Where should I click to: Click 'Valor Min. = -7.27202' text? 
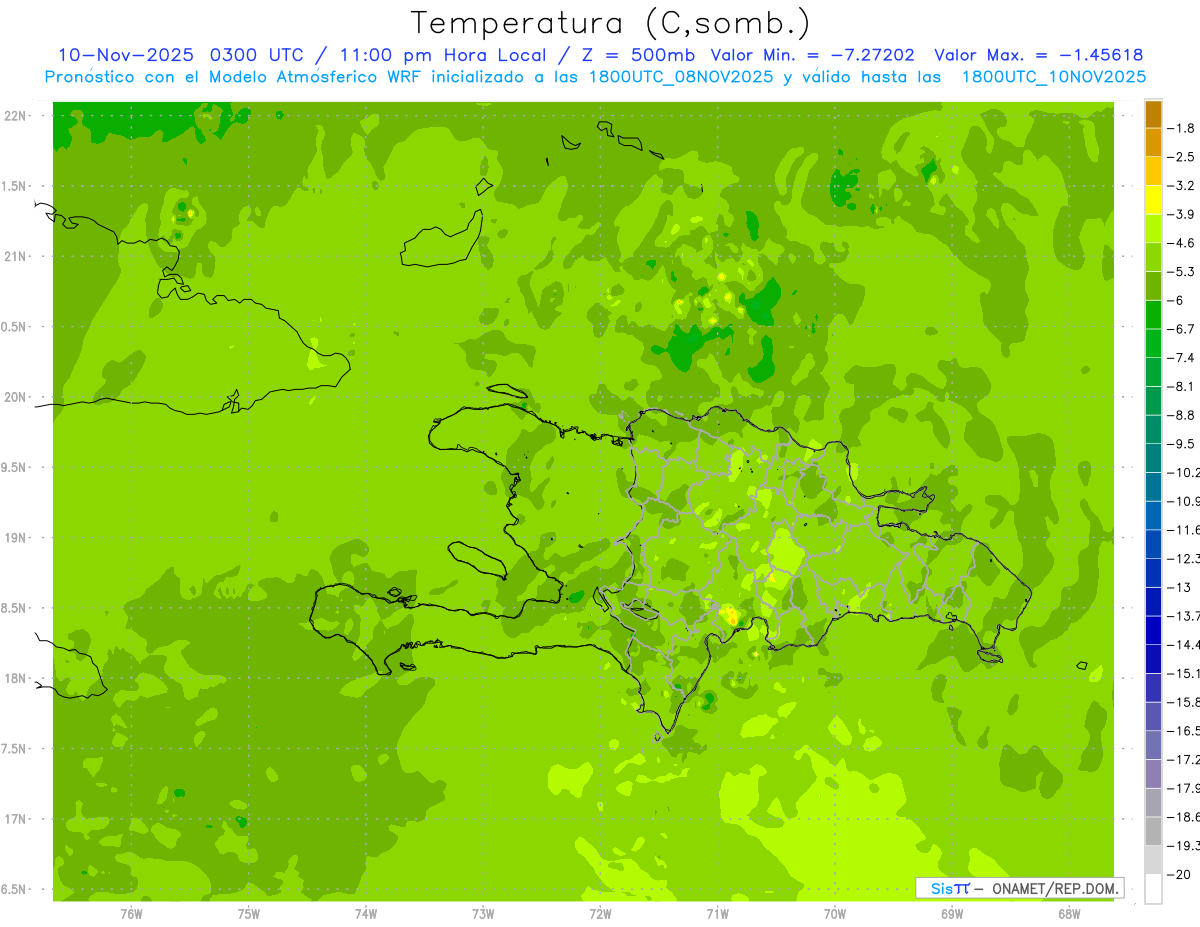click(812, 55)
